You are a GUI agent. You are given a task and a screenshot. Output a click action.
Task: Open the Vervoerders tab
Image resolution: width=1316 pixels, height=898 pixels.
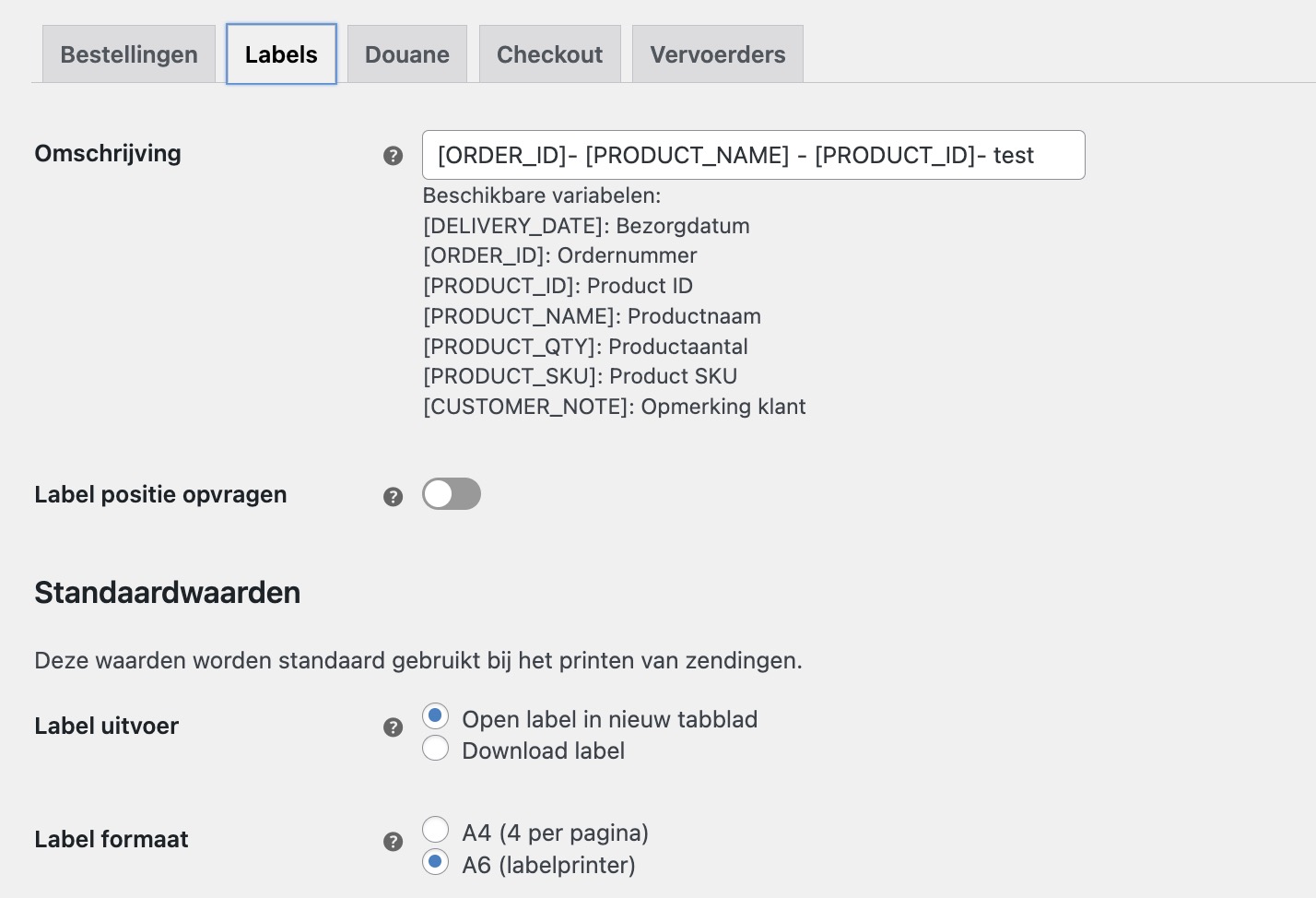(717, 53)
